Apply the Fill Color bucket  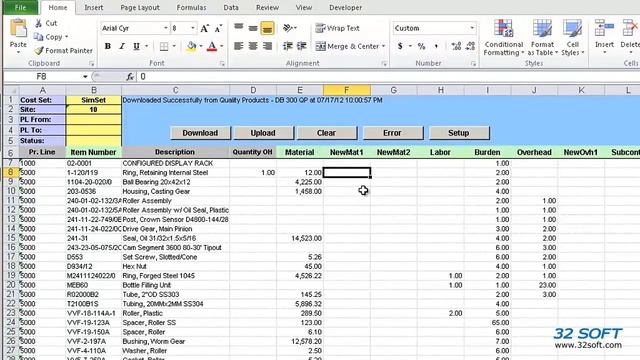pyautogui.click(x=191, y=46)
